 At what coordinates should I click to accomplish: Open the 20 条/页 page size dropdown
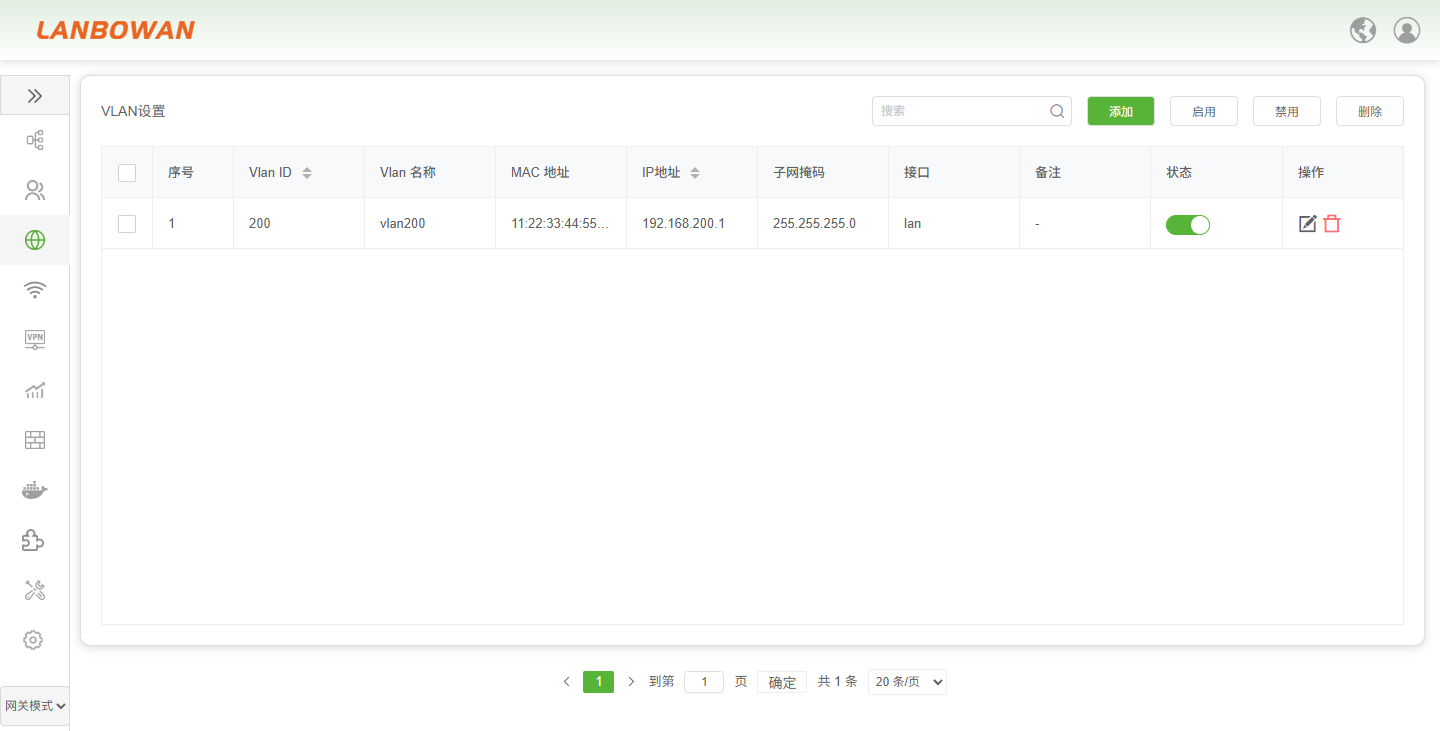[907, 682]
